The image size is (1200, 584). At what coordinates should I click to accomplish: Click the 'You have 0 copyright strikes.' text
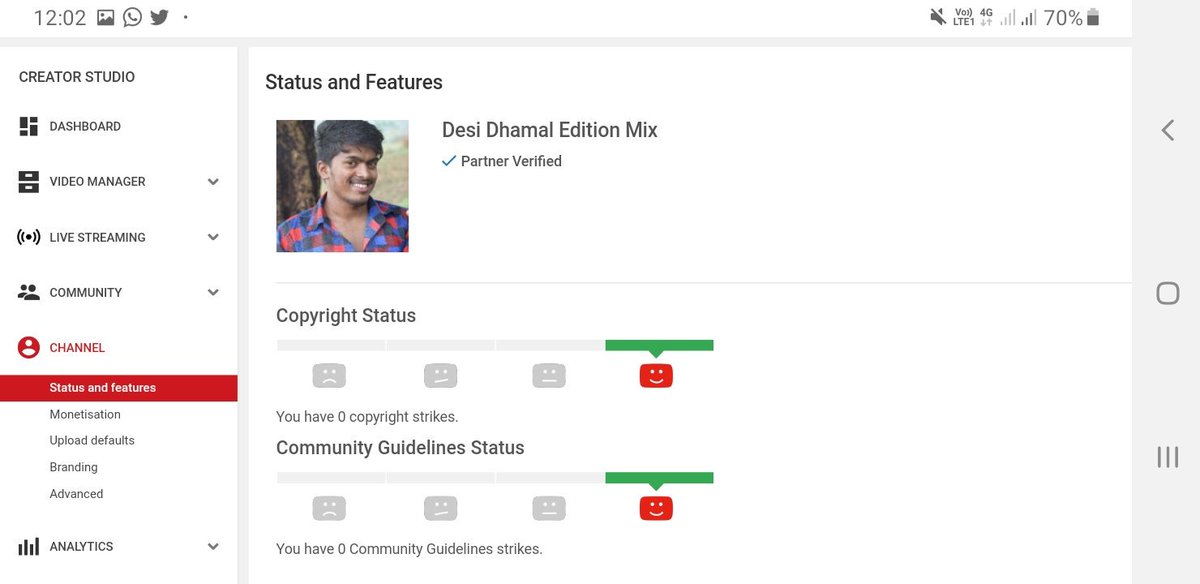(367, 417)
